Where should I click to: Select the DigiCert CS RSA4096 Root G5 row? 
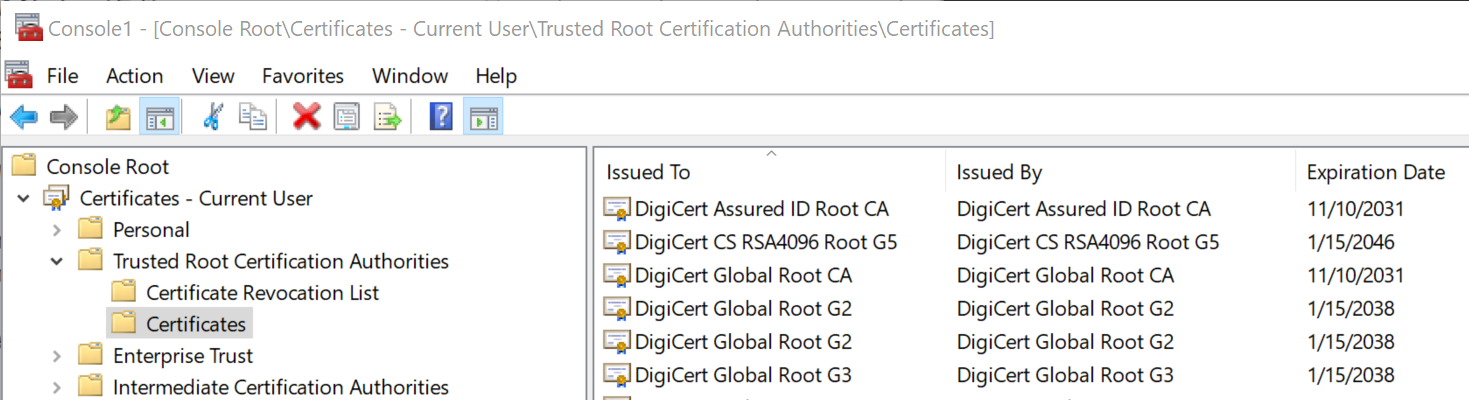[1030, 242]
